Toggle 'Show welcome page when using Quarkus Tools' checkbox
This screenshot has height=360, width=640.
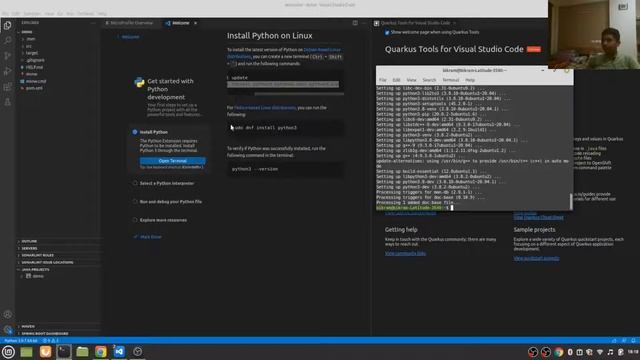[387, 32]
